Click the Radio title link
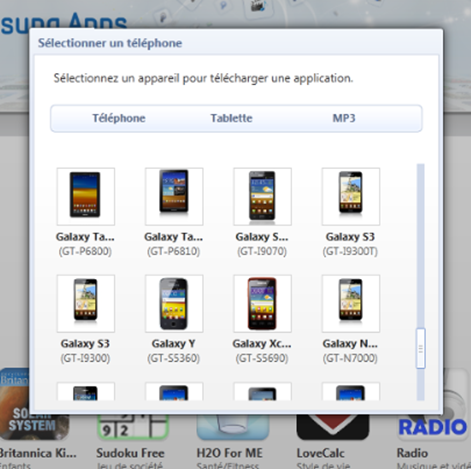Screen dimensions: 471x469 tap(412, 453)
